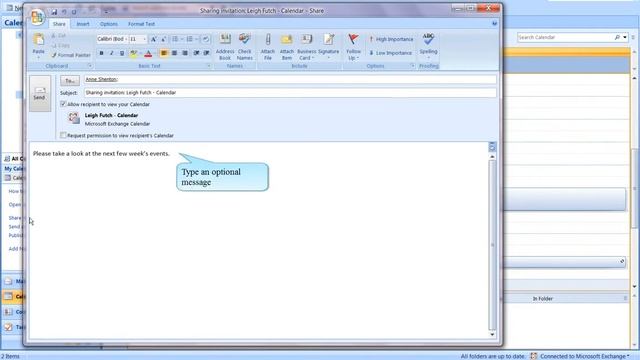Attach a file with the paperclip icon
Screen dimensions: 640x360
click(268, 47)
